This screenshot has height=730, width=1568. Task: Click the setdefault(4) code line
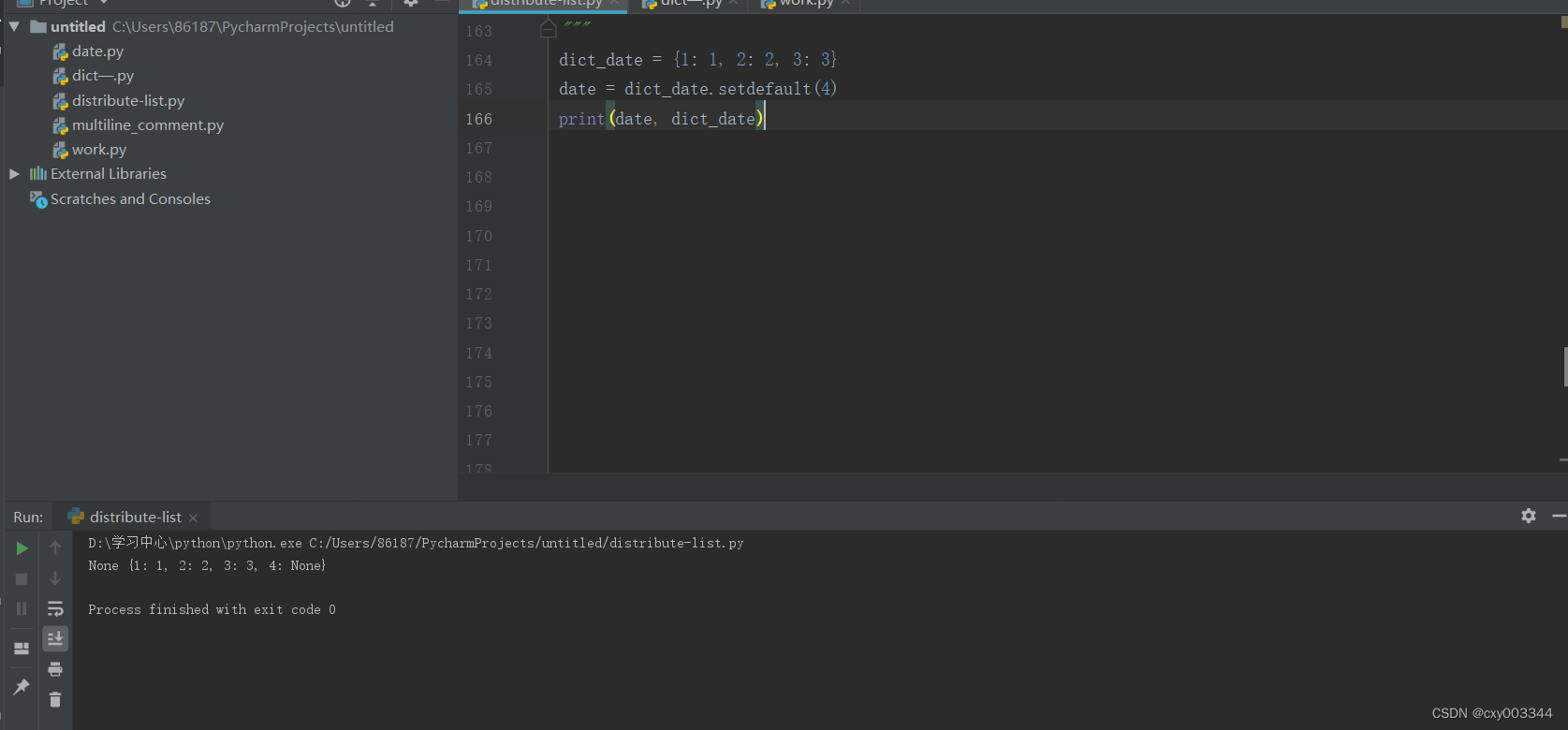point(697,89)
